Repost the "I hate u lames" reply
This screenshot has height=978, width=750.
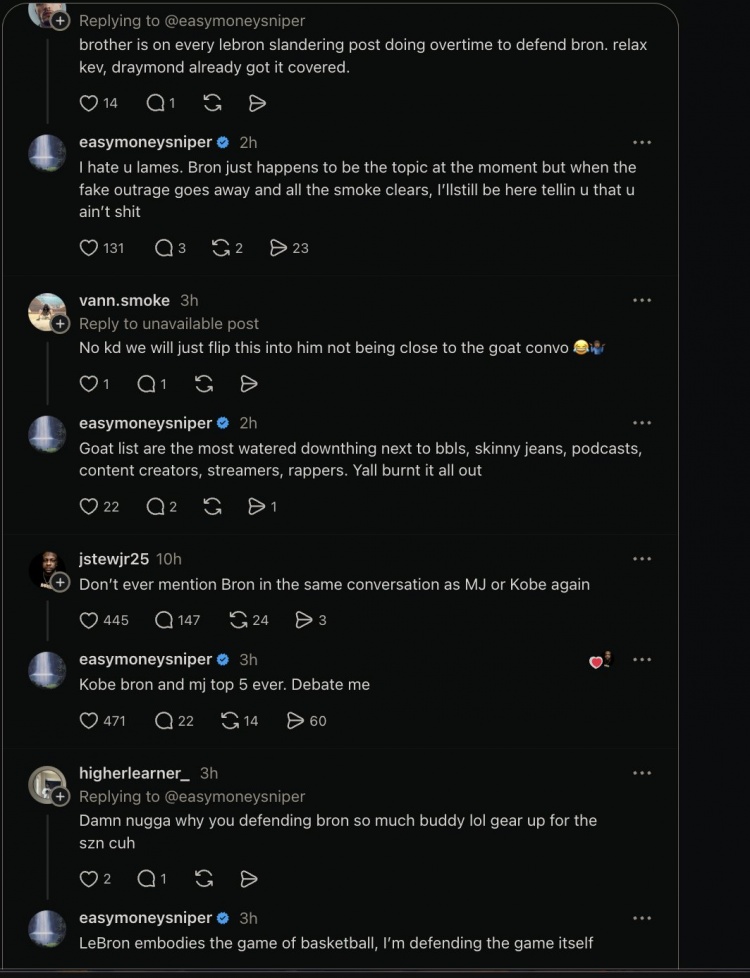click(227, 248)
